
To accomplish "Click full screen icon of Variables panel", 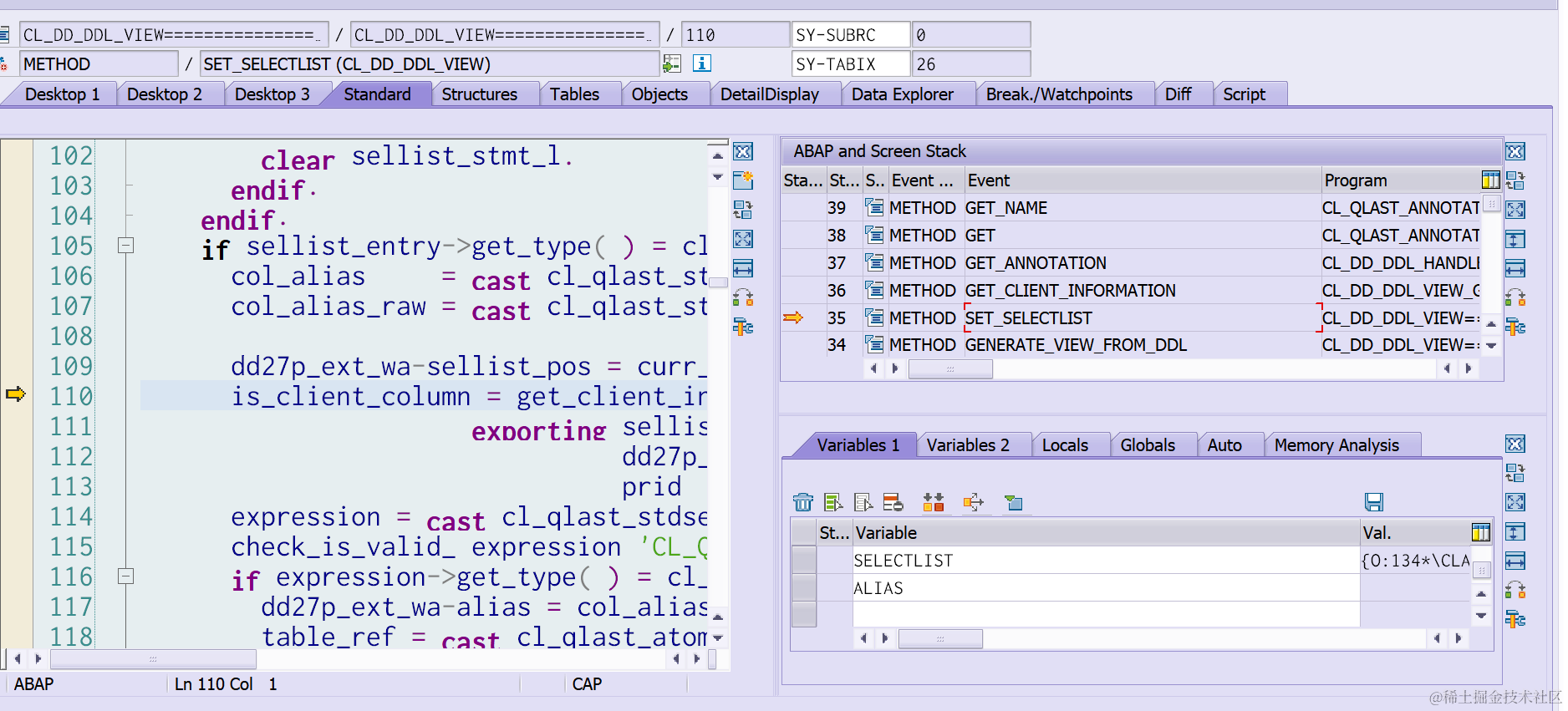I will (1515, 502).
